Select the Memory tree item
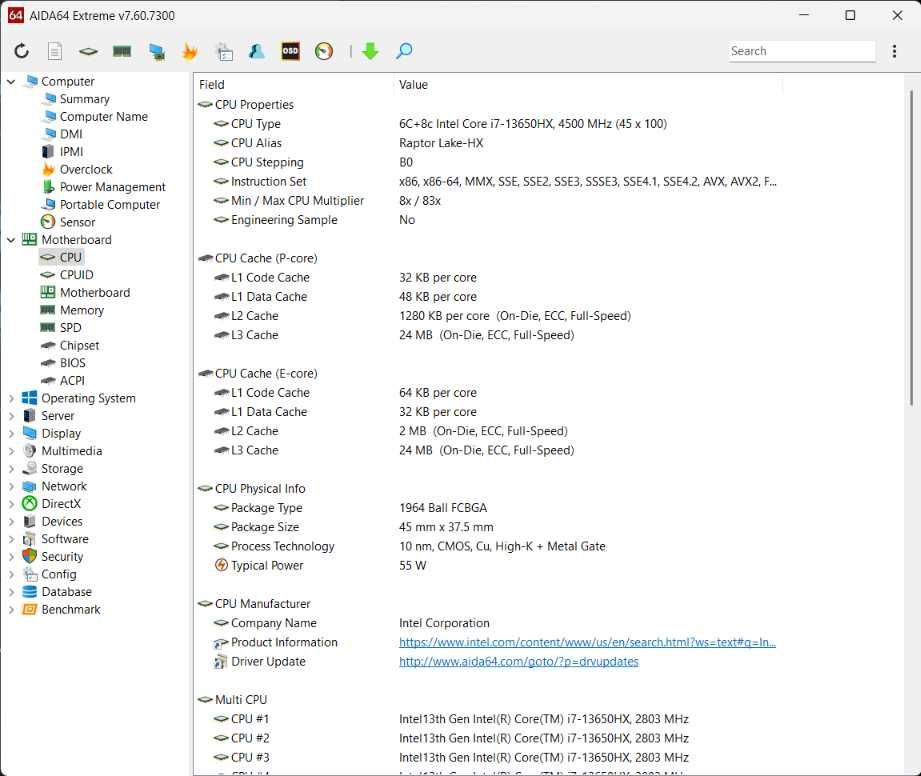921x776 pixels. [82, 310]
